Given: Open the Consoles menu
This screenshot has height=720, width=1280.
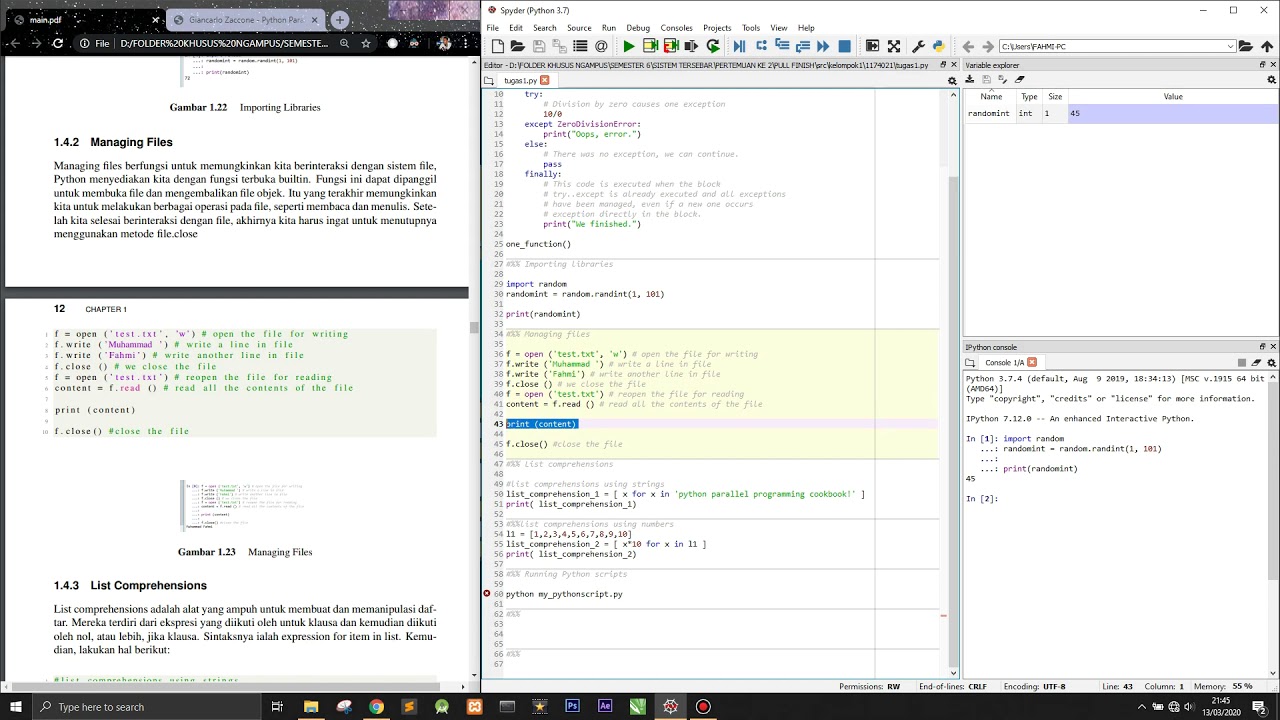Looking at the screenshot, I should pos(676,28).
